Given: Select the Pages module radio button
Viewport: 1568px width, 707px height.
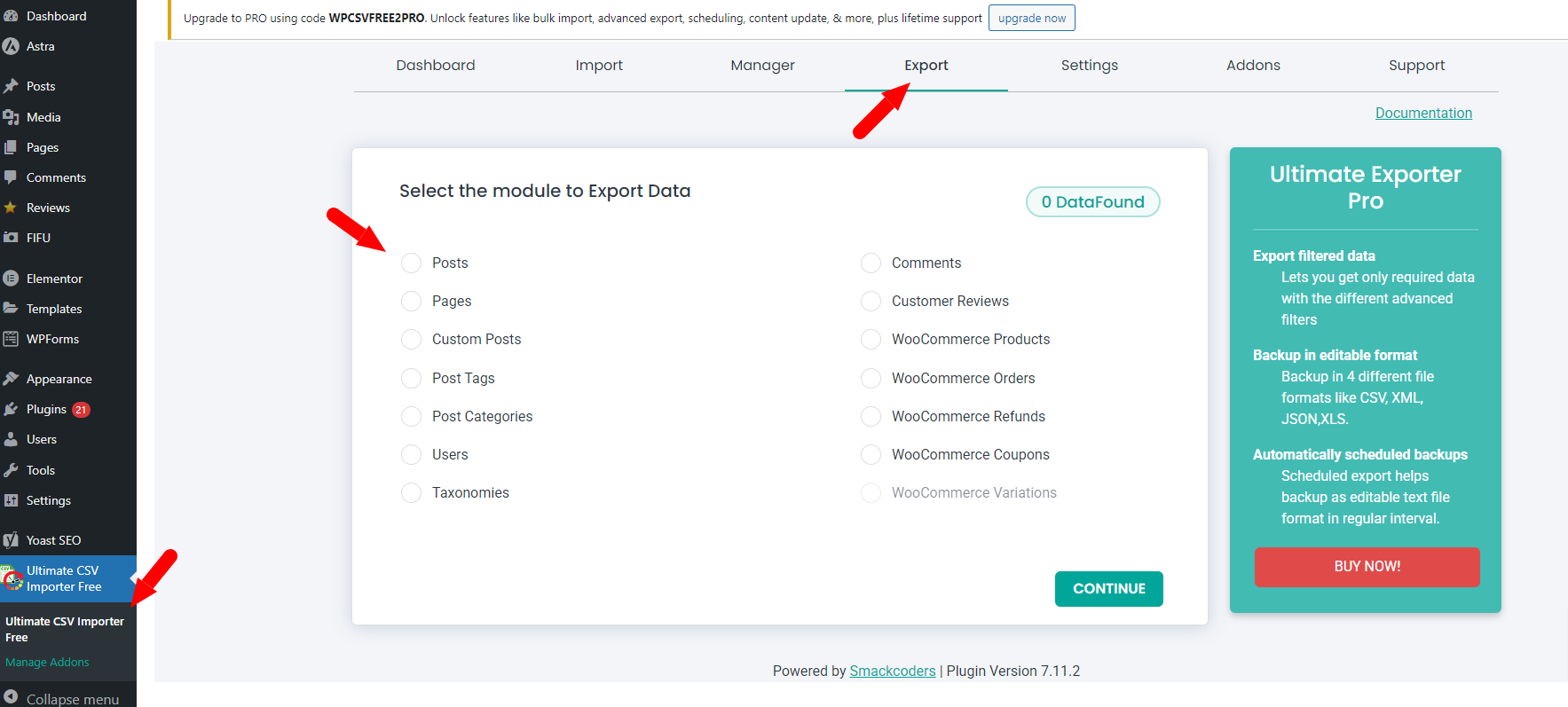Looking at the screenshot, I should click(x=411, y=301).
